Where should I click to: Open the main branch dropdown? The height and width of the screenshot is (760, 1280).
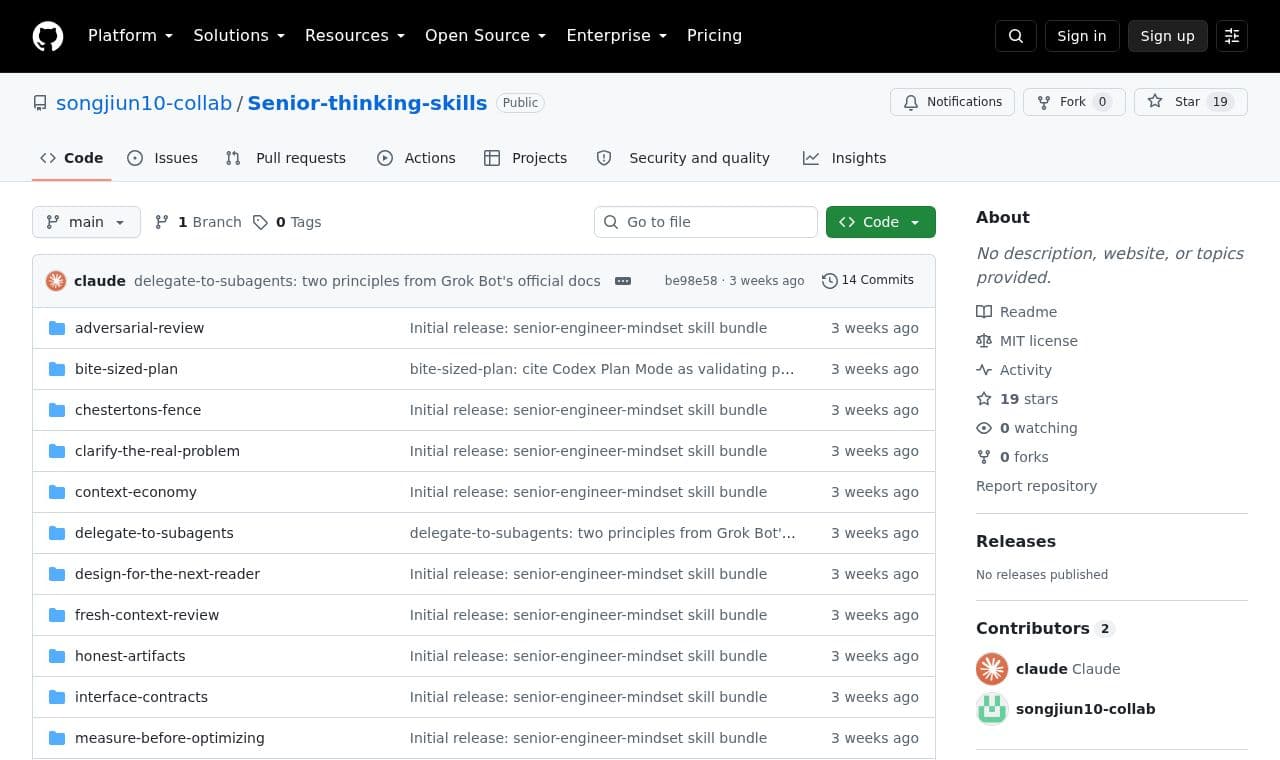pyautogui.click(x=86, y=222)
